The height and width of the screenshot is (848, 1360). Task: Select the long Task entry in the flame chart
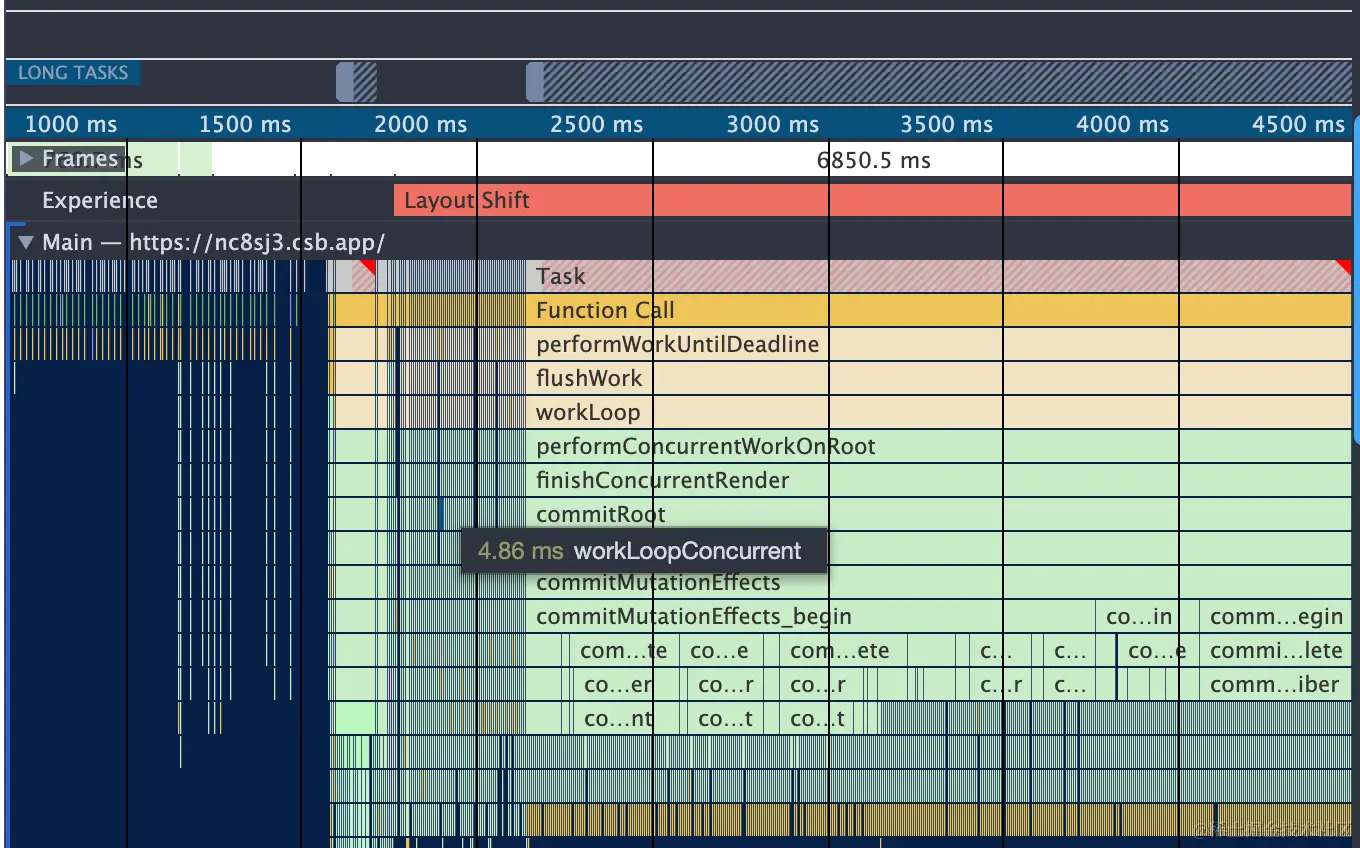tap(939, 276)
